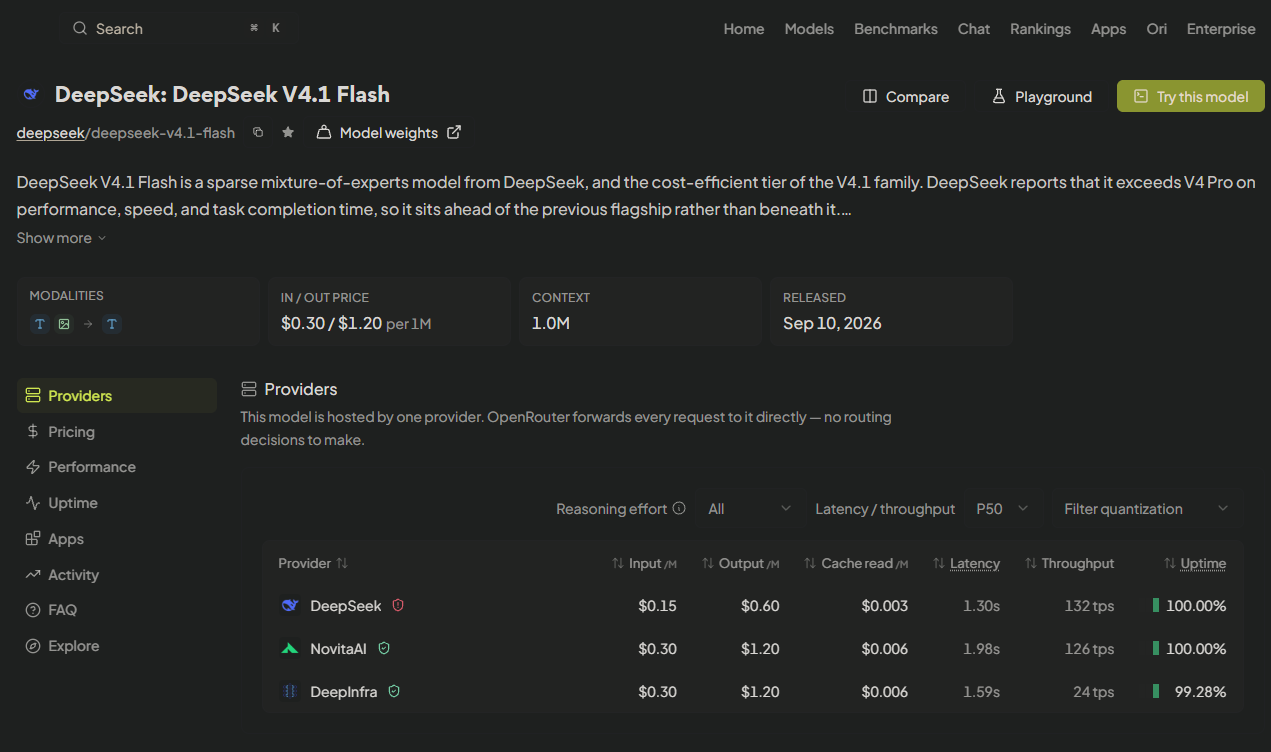
Task: Go to Rankings in the top navigation
Action: click(1040, 29)
